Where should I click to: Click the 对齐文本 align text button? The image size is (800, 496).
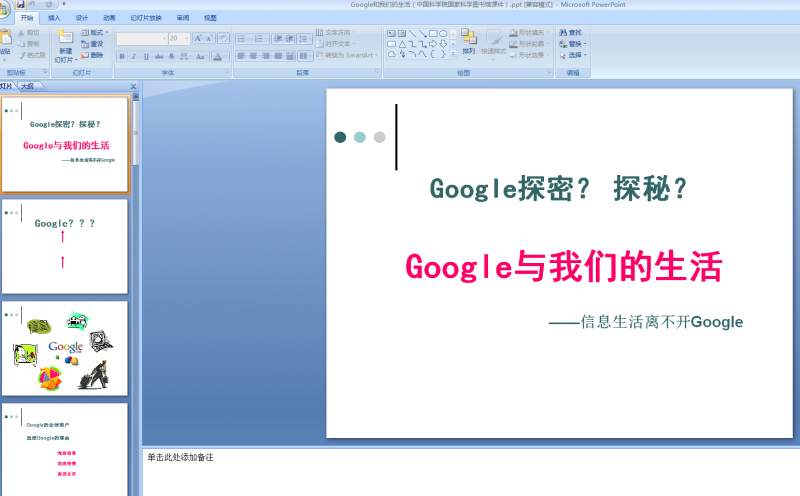(x=333, y=44)
